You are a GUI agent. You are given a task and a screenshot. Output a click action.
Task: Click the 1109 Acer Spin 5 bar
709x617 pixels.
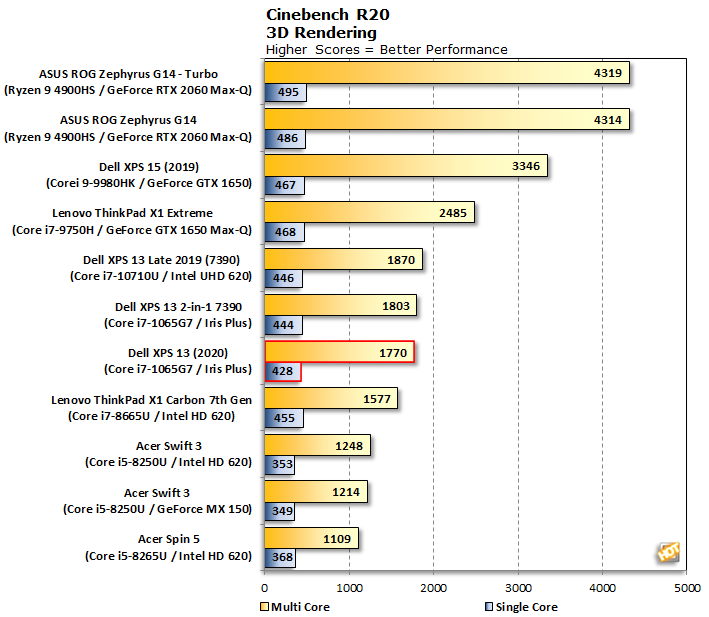coord(312,538)
